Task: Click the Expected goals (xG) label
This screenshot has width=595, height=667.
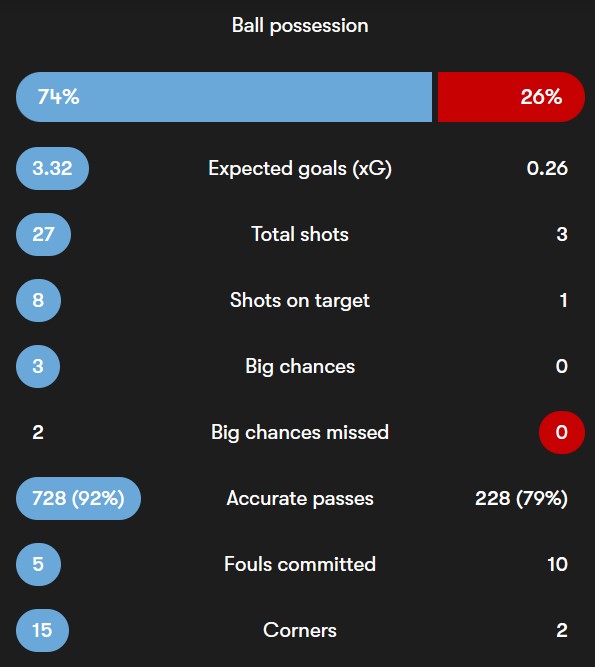Action: coord(300,169)
